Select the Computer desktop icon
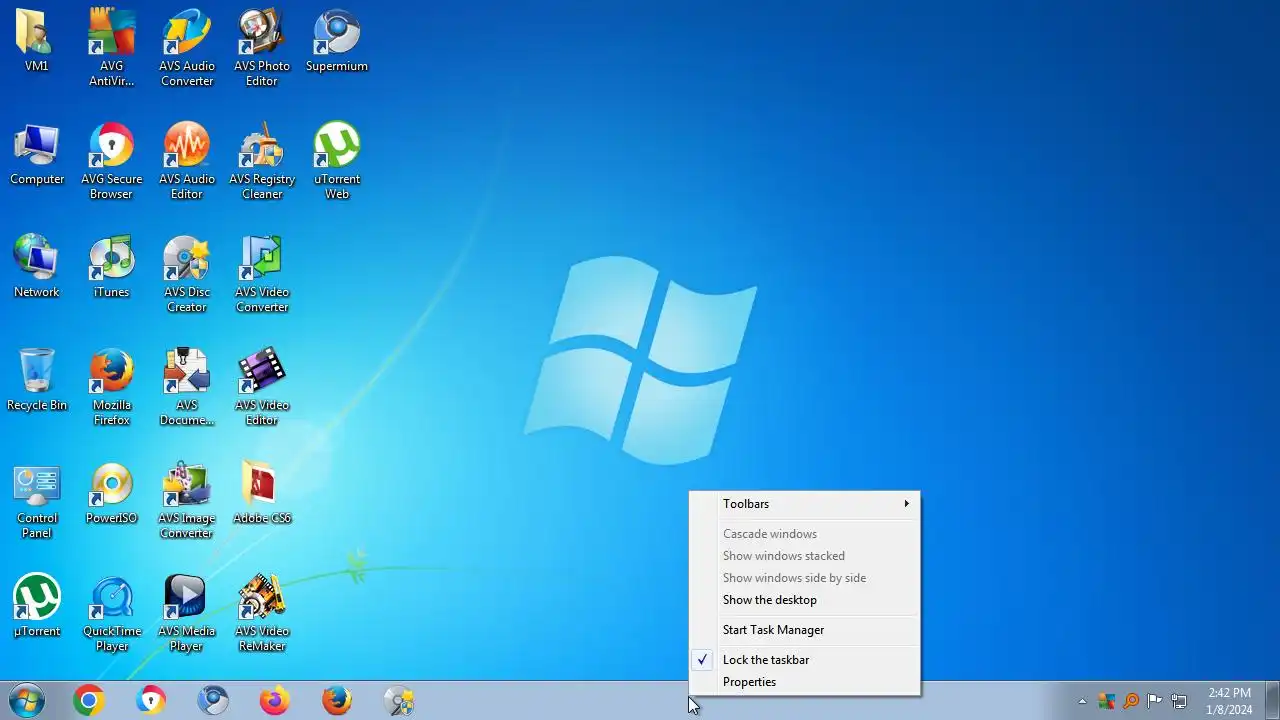The height and width of the screenshot is (720, 1280). (37, 153)
